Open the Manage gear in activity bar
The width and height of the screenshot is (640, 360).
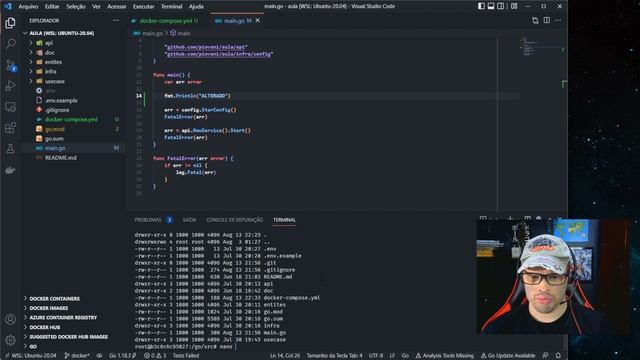[10, 340]
